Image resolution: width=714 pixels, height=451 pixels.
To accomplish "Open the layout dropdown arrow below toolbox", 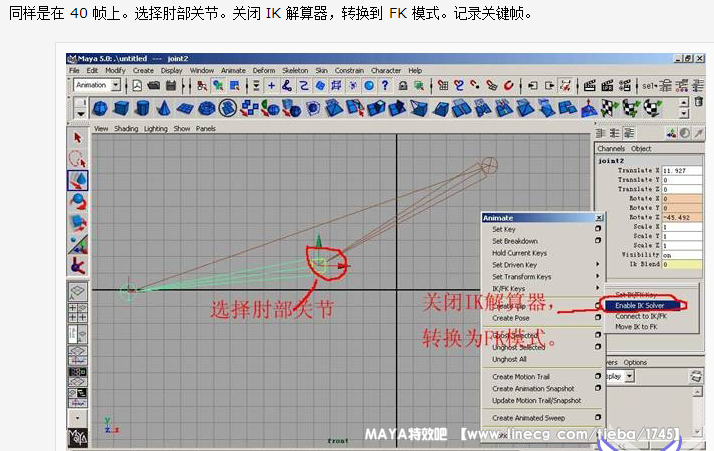I will coord(77,417).
